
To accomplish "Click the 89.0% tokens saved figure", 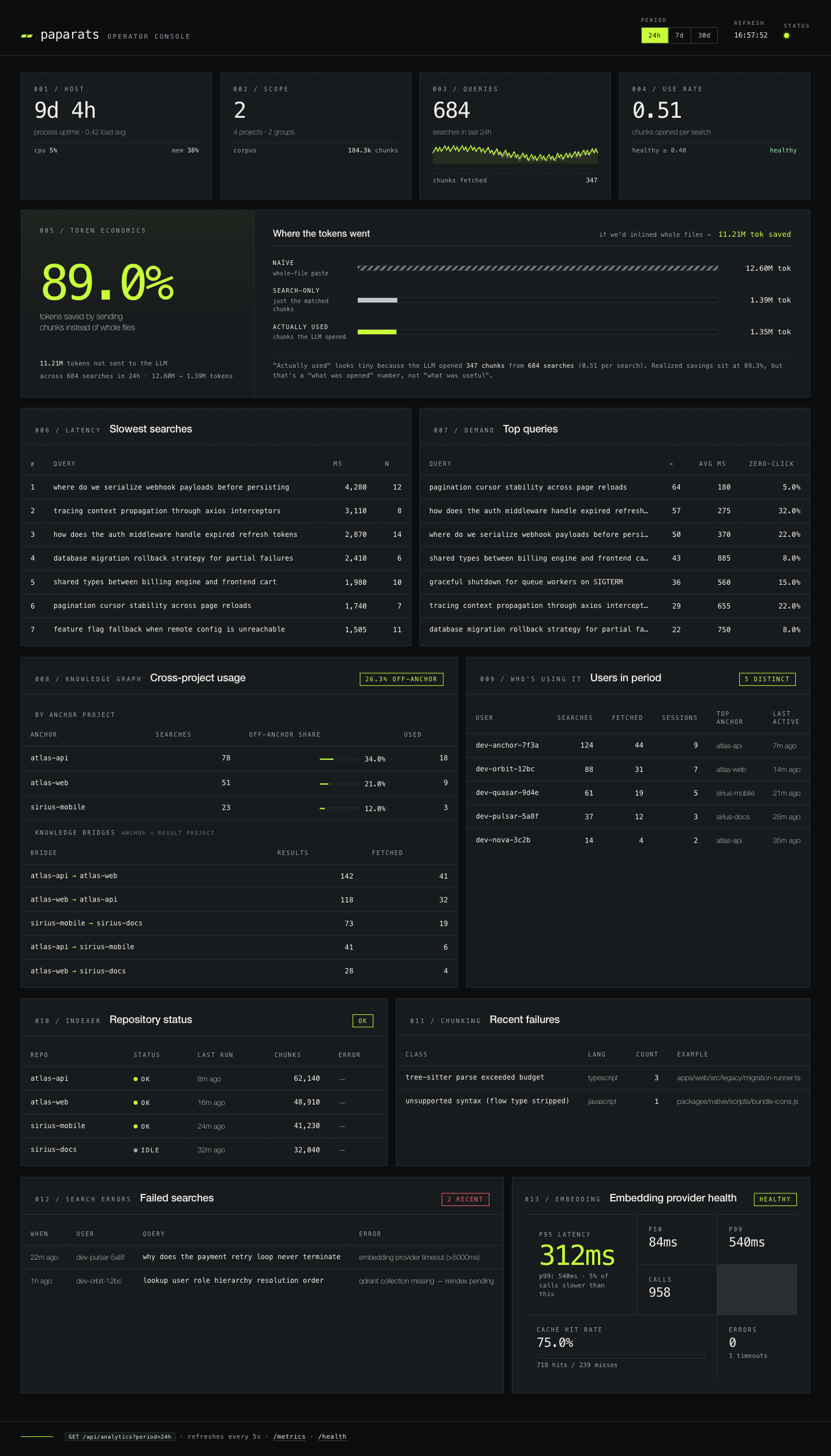I will [107, 282].
